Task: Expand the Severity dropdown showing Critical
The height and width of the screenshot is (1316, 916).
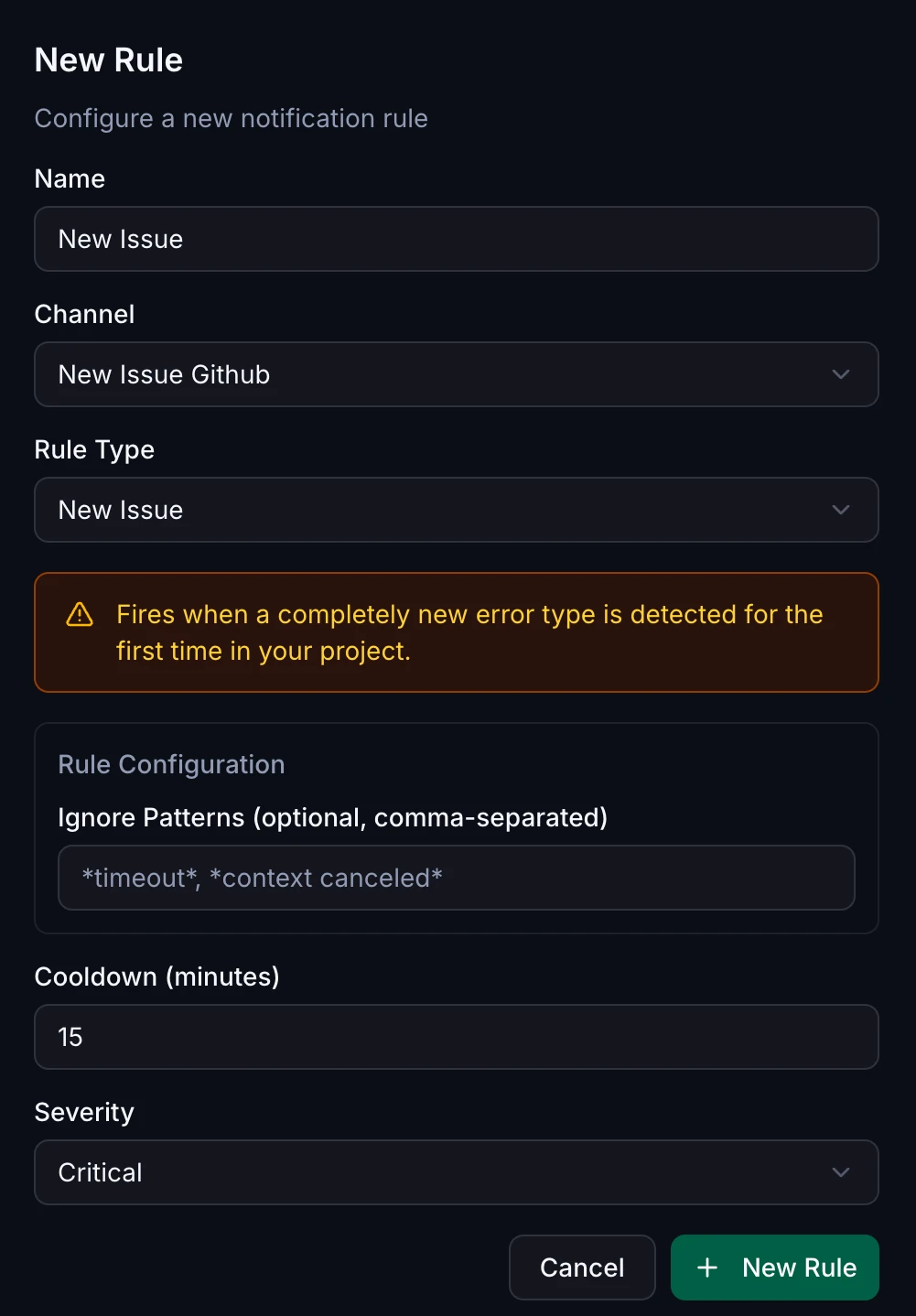Action: [x=457, y=1172]
